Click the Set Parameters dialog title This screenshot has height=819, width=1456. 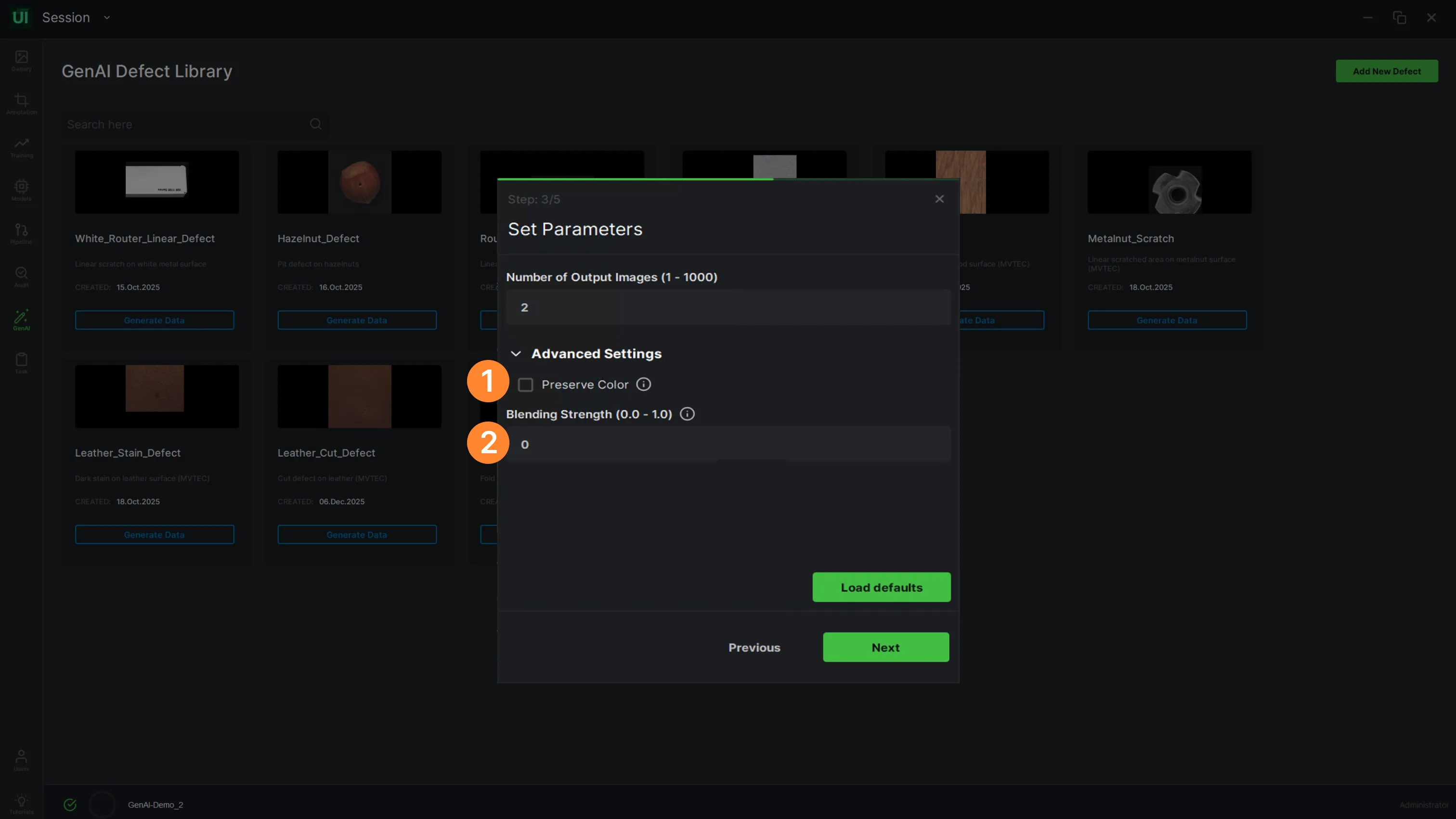click(x=575, y=229)
